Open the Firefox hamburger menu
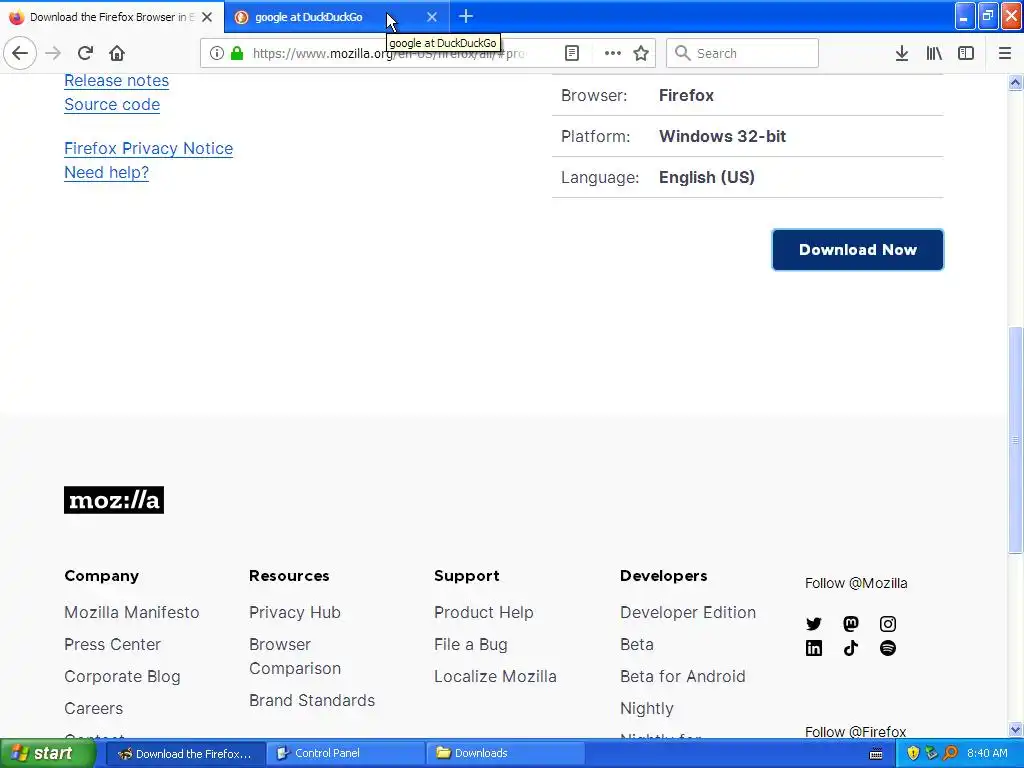Image resolution: width=1024 pixels, height=768 pixels. click(1004, 53)
